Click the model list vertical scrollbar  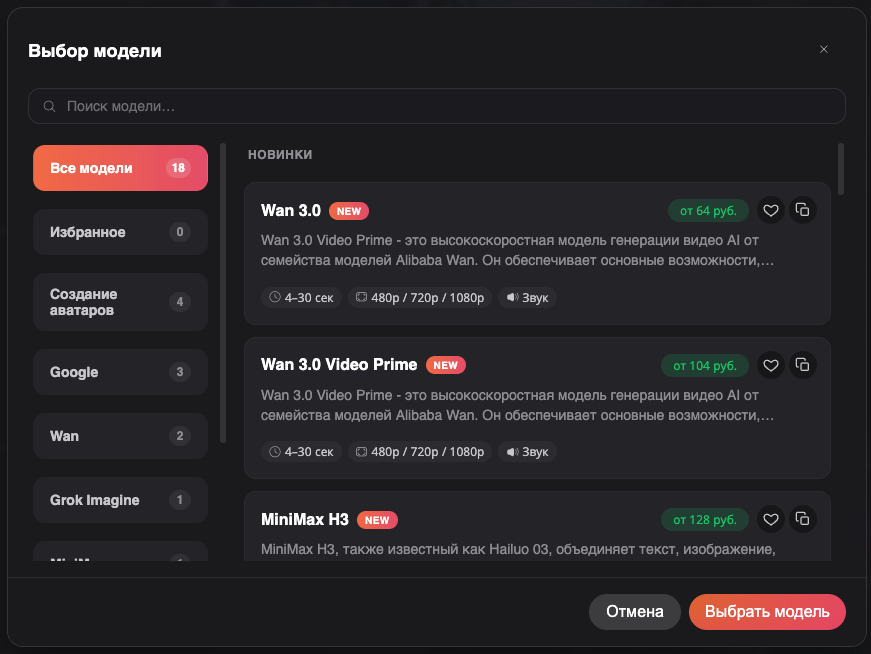click(x=841, y=169)
